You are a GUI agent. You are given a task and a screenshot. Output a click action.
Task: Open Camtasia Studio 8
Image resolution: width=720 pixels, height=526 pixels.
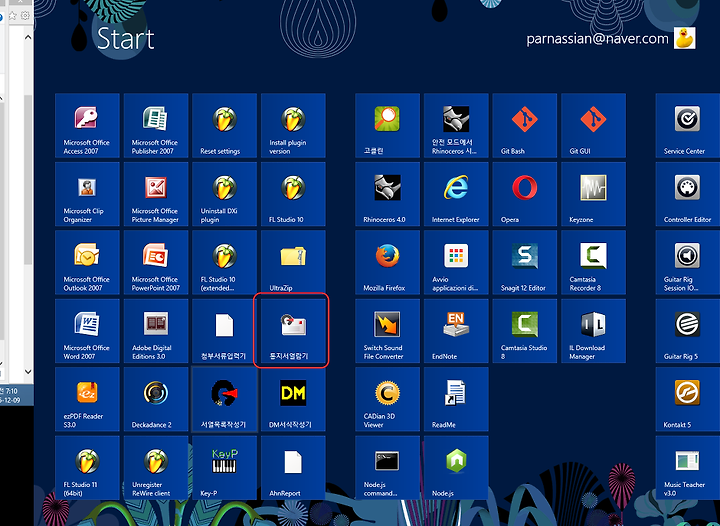[x=524, y=330]
